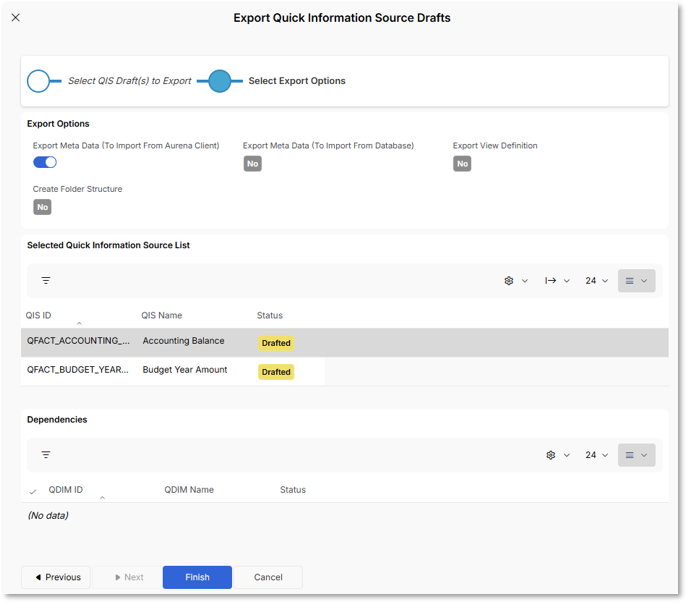This screenshot has width=687, height=603.
Task: Click the export arrow icon in Source List toolbar
Action: [x=551, y=281]
